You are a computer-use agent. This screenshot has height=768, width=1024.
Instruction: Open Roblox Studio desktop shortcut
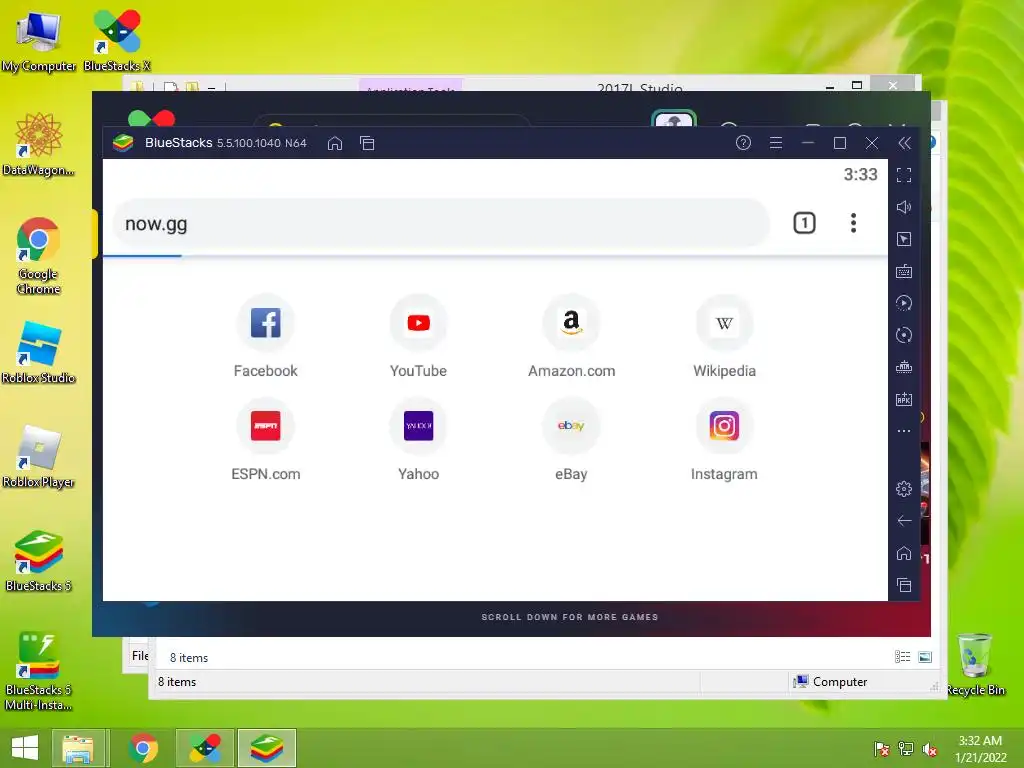[39, 352]
